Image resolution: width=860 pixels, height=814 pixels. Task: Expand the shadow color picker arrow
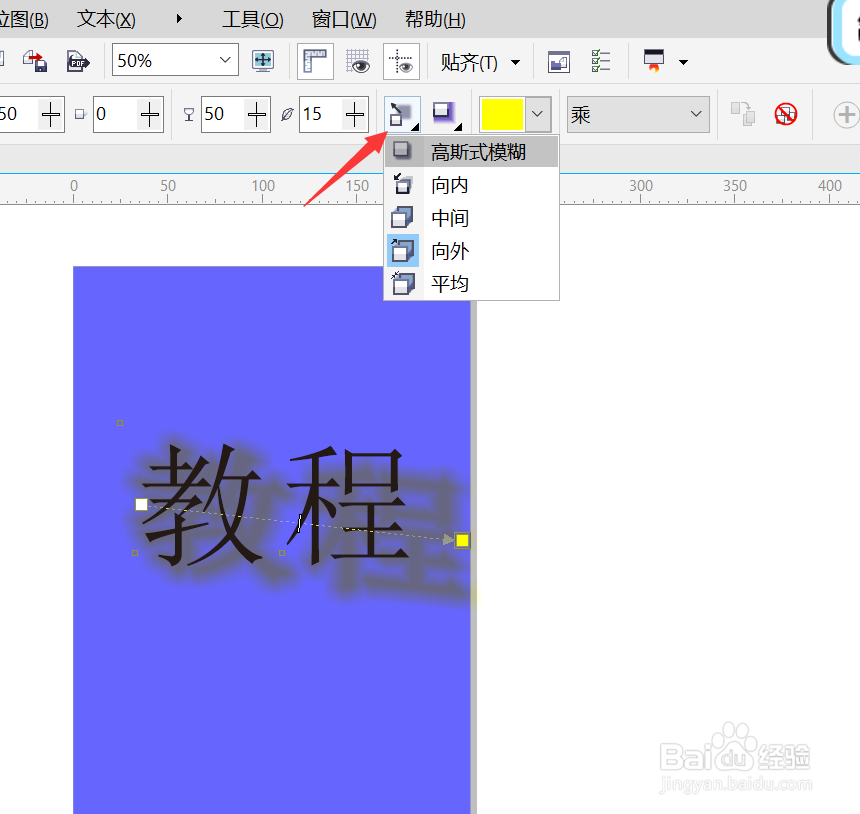coord(538,114)
